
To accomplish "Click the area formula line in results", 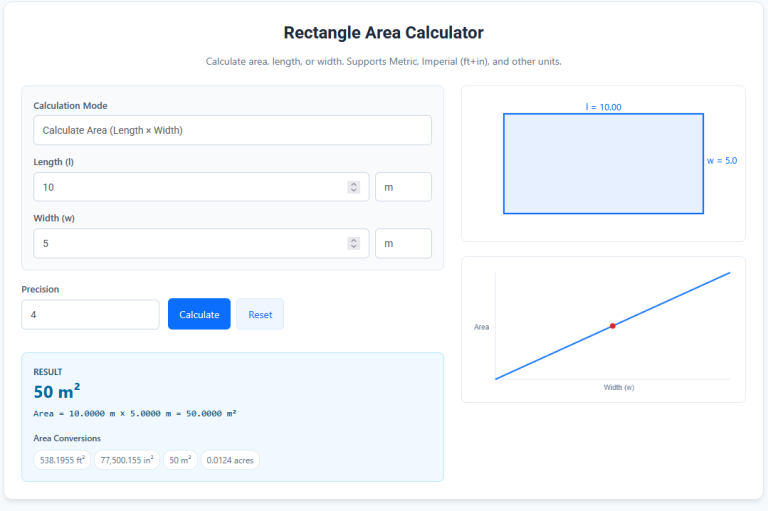I will pyautogui.click(x=135, y=414).
